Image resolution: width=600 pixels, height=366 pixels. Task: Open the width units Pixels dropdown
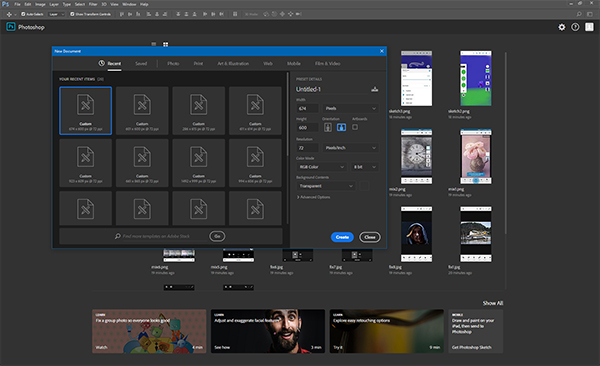351,108
